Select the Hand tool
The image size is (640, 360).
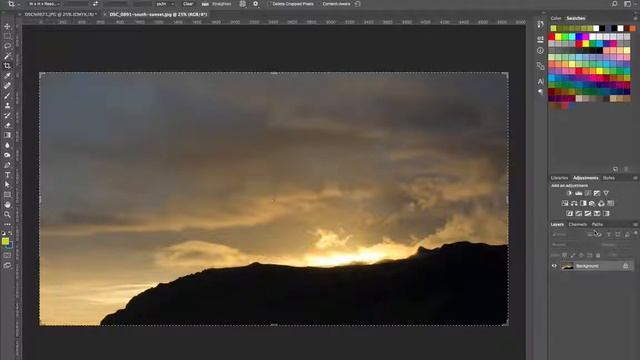(x=7, y=204)
